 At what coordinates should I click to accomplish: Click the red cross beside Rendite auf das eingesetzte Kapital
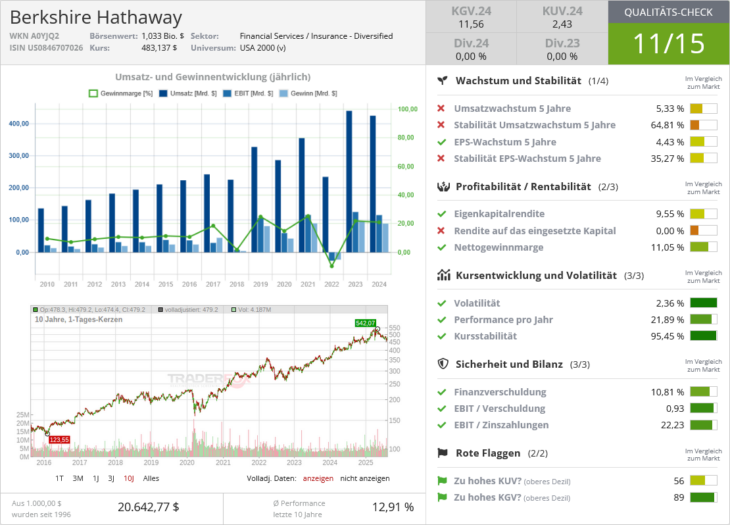(x=441, y=230)
